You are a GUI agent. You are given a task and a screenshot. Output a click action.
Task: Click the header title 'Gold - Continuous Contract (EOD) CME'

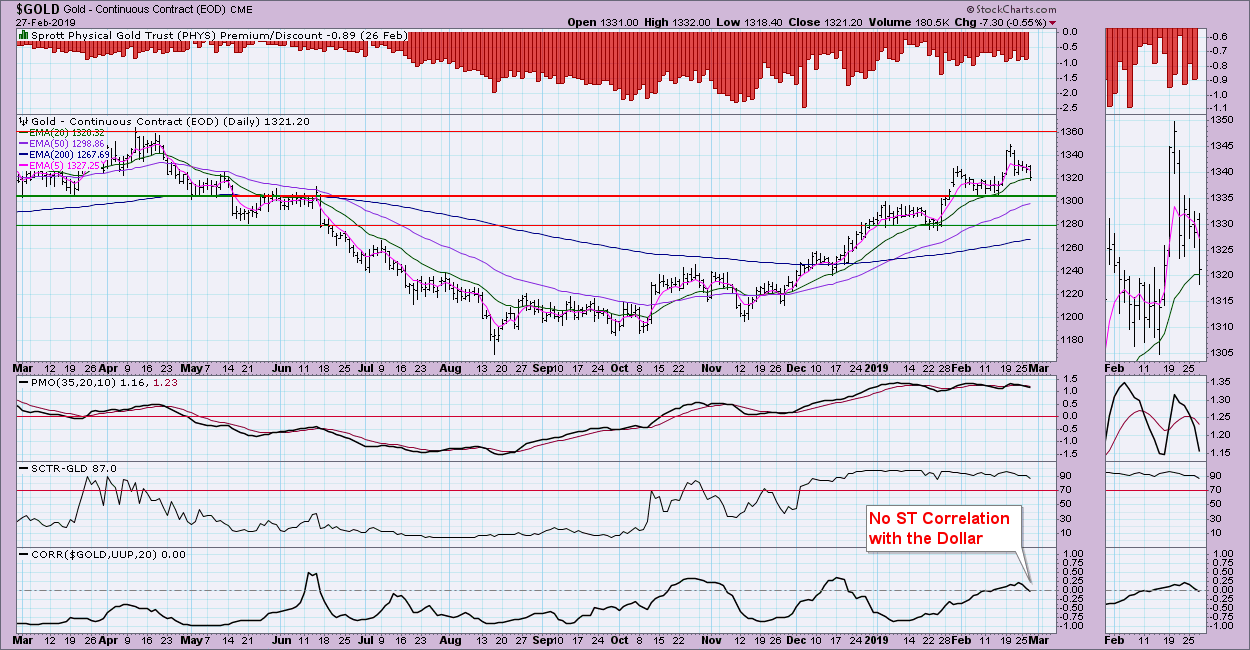pos(157,9)
